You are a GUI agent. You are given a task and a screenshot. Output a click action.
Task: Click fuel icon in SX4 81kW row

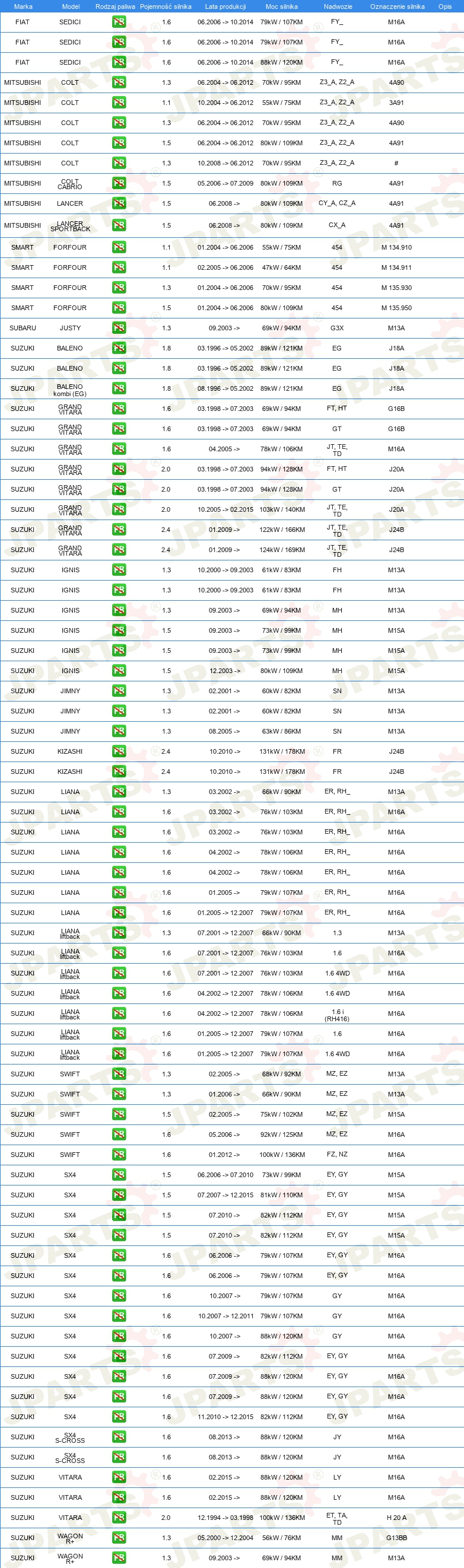(119, 1195)
